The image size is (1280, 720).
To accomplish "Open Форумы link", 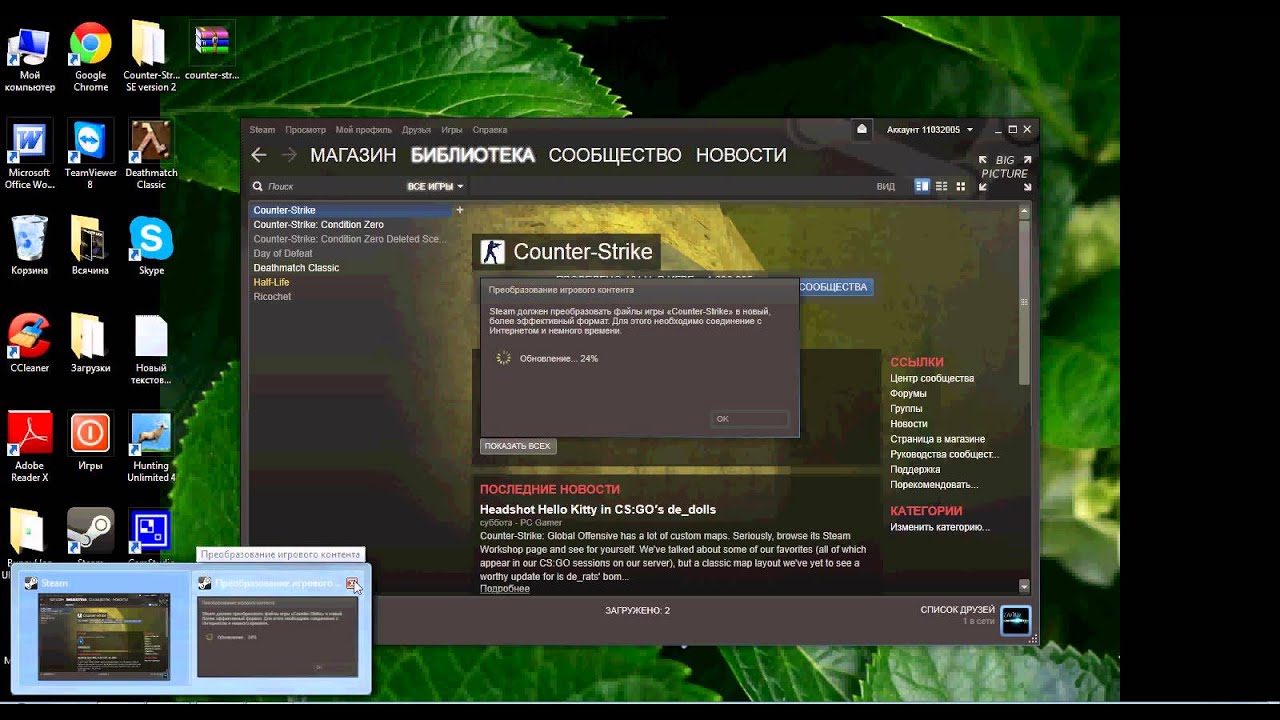I will tap(909, 393).
